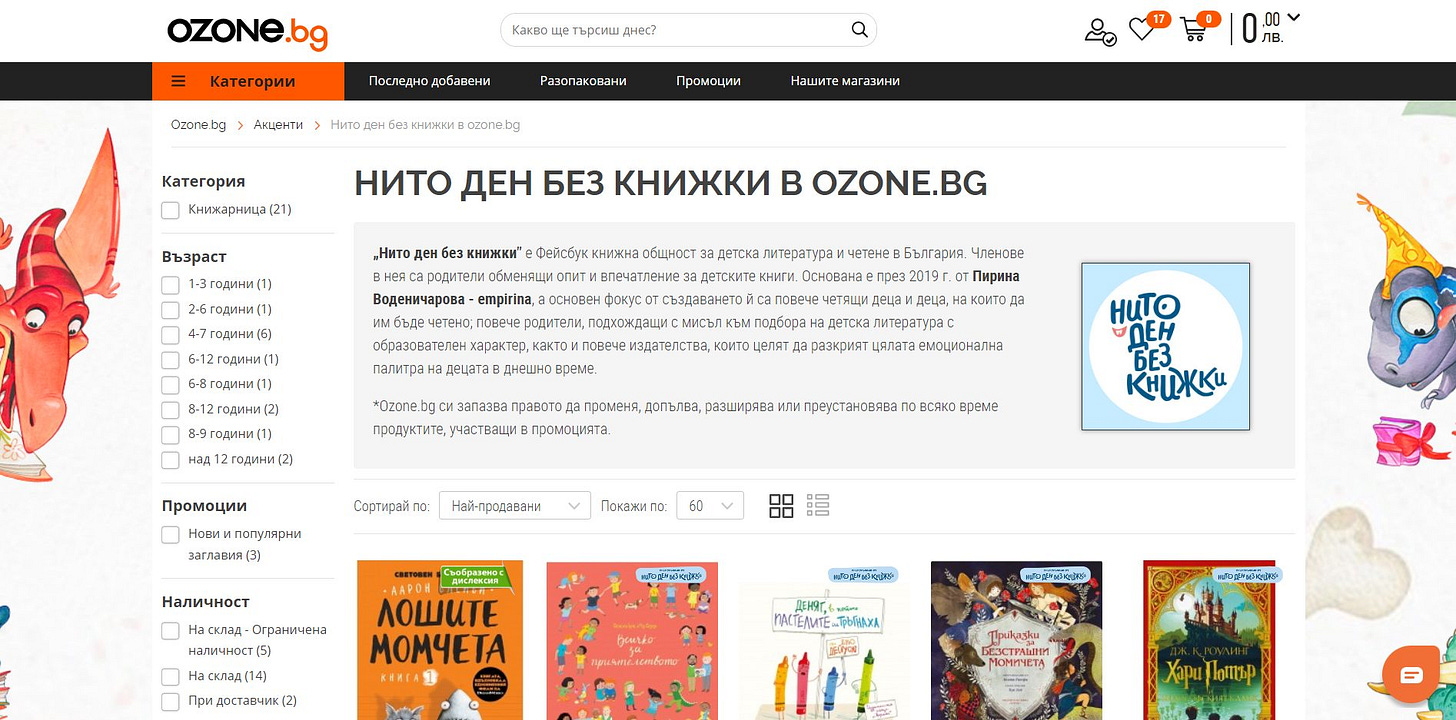Check the над 12 години age filter

170,460
